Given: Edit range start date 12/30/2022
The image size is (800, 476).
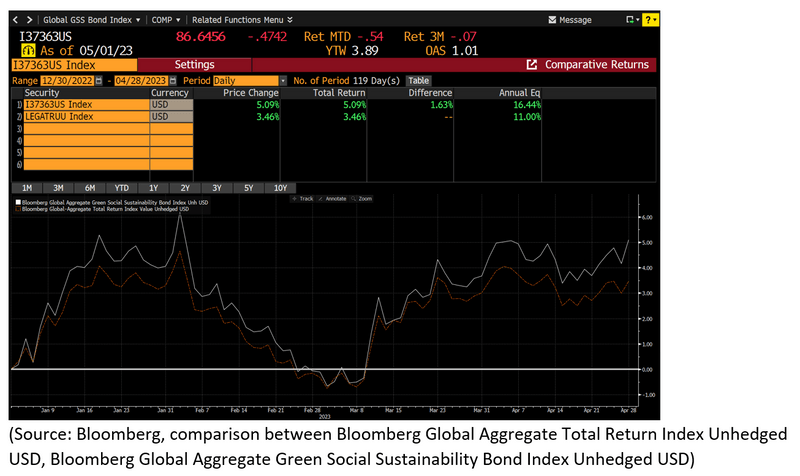Looking at the screenshot, I should click(x=67, y=81).
